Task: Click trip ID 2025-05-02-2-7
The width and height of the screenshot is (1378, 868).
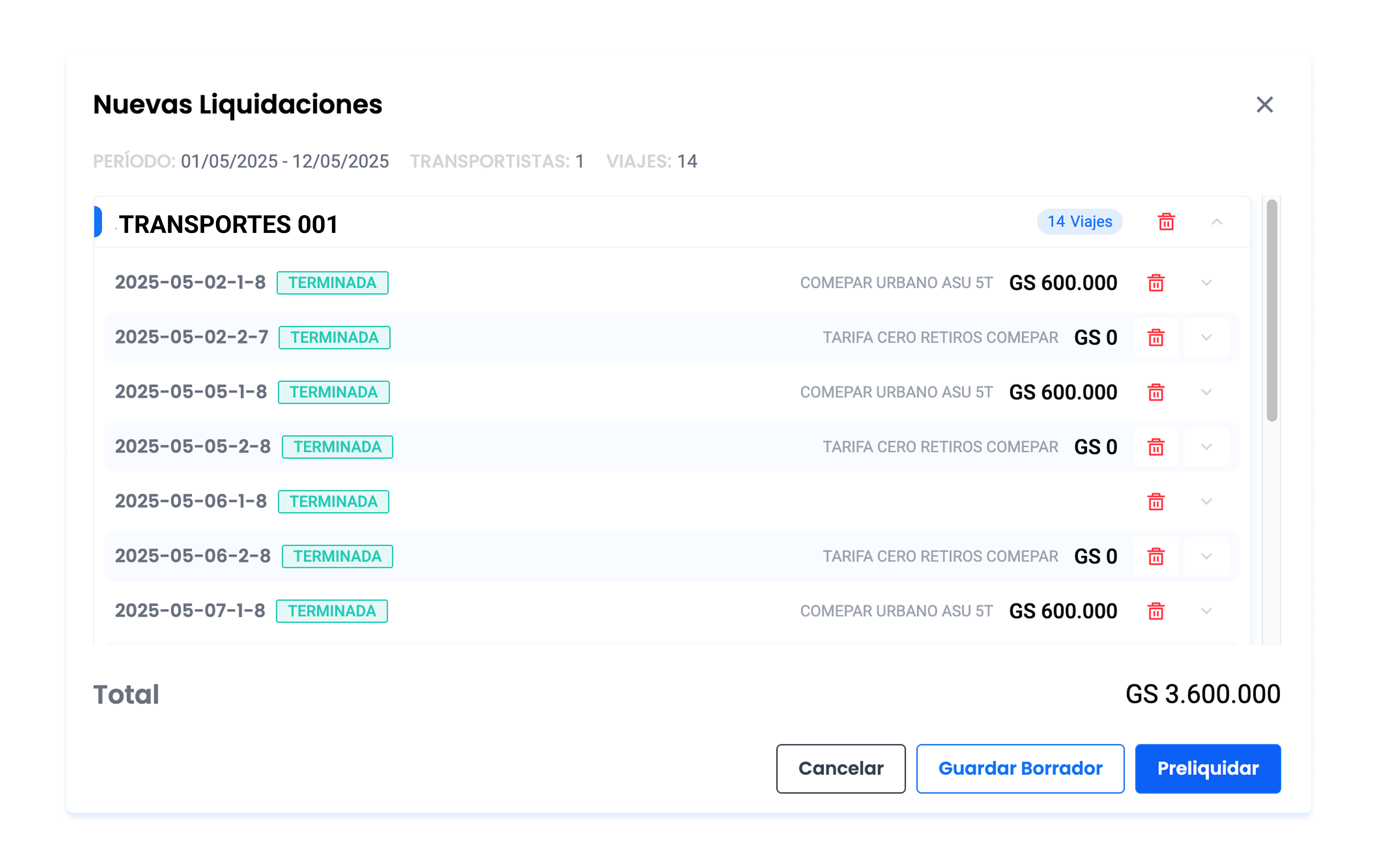Action: (x=192, y=337)
